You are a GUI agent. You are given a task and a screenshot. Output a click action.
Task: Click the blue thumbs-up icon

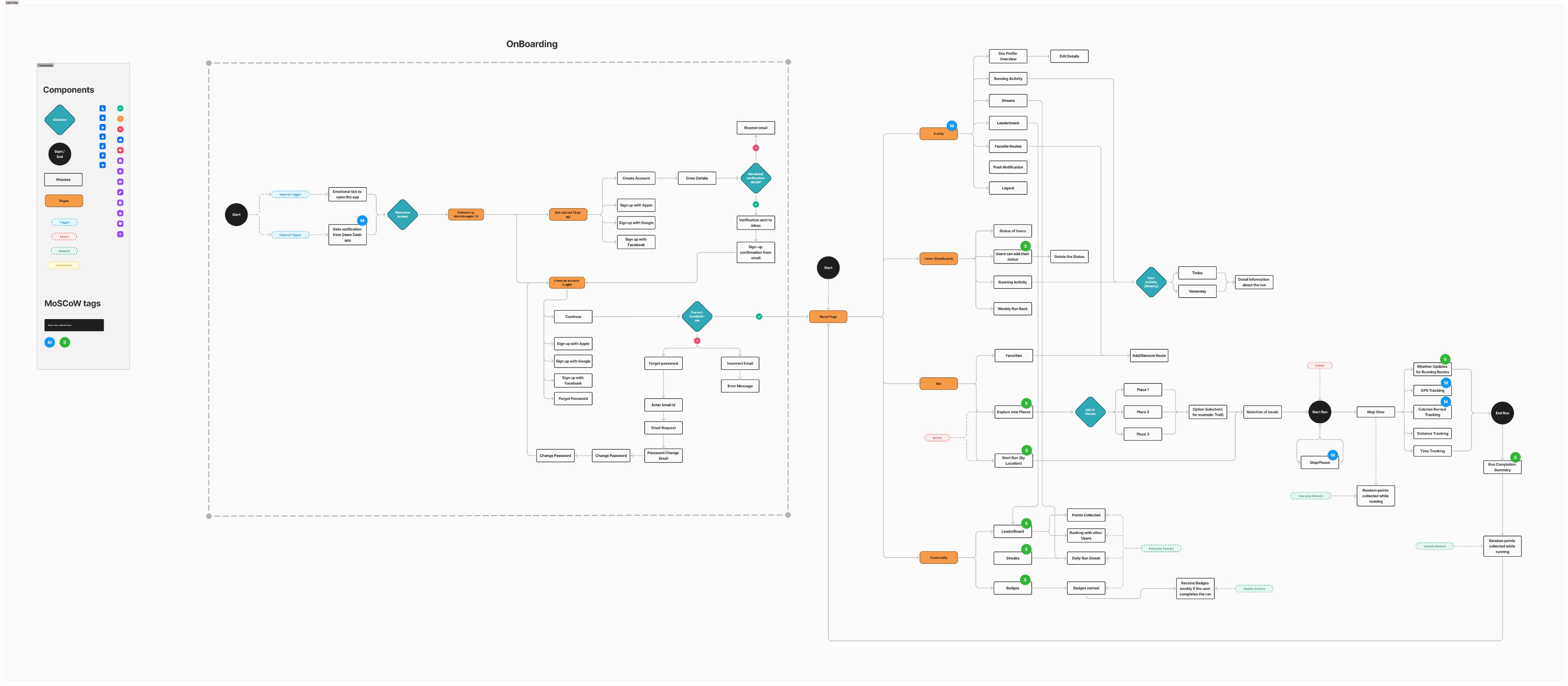click(121, 140)
